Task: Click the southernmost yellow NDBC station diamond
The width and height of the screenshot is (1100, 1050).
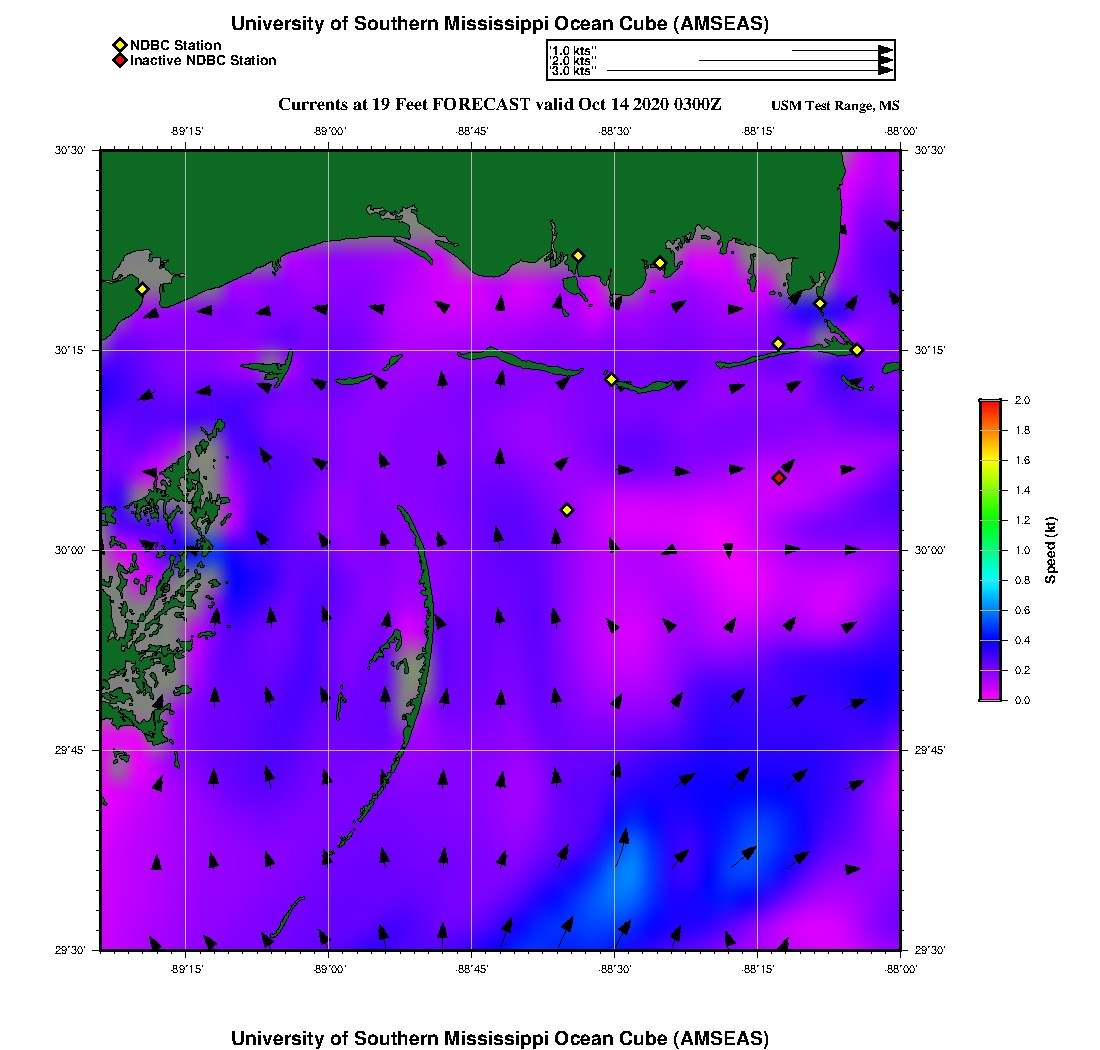Action: point(567,510)
